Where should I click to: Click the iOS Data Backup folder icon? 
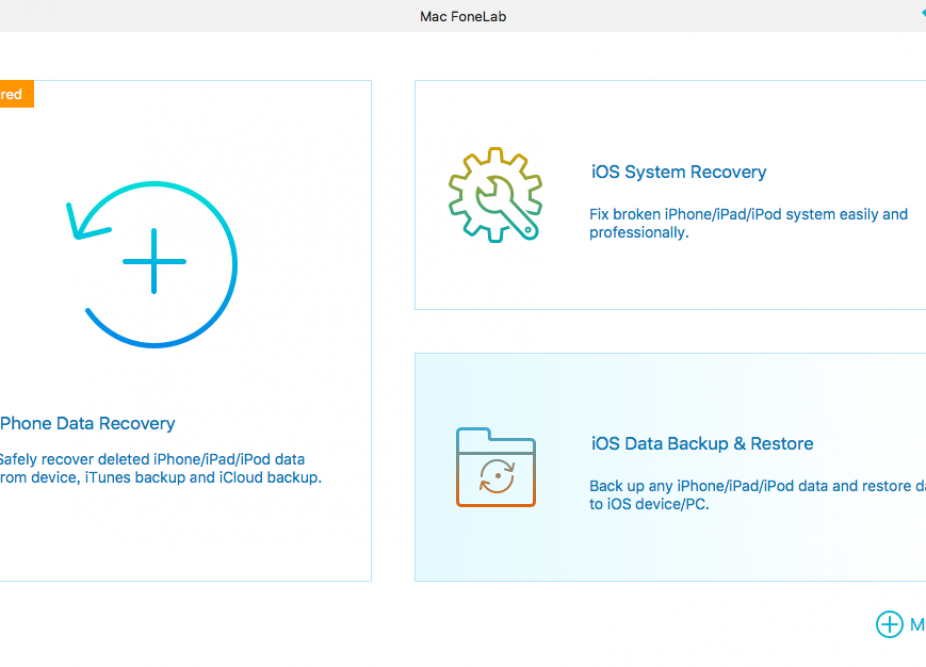[495, 467]
